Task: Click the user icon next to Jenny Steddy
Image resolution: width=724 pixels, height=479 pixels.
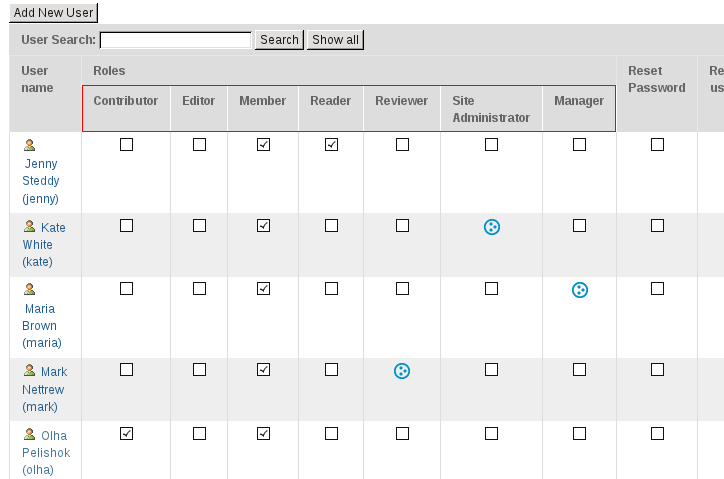Action: [x=30, y=145]
